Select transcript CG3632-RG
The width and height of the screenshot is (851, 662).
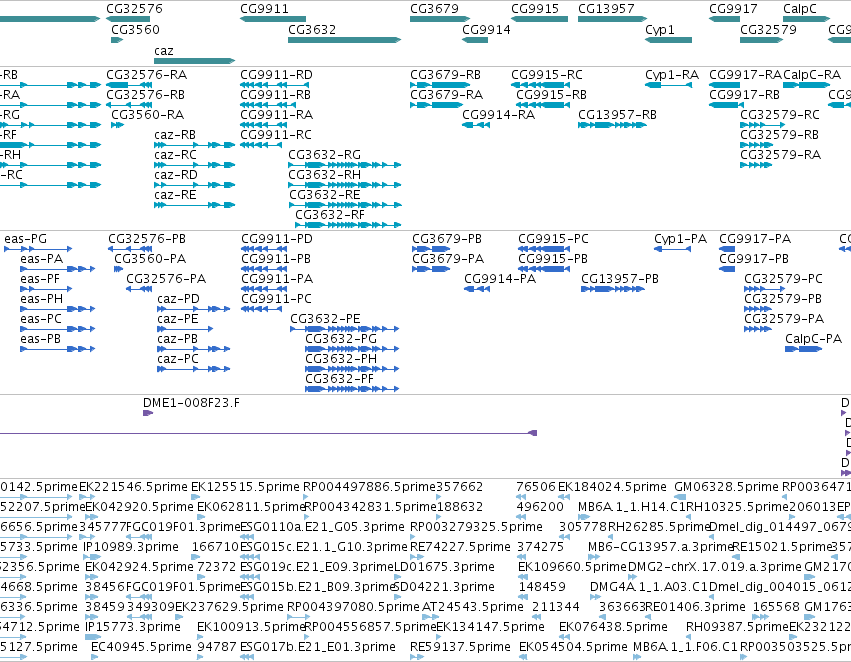click(345, 165)
